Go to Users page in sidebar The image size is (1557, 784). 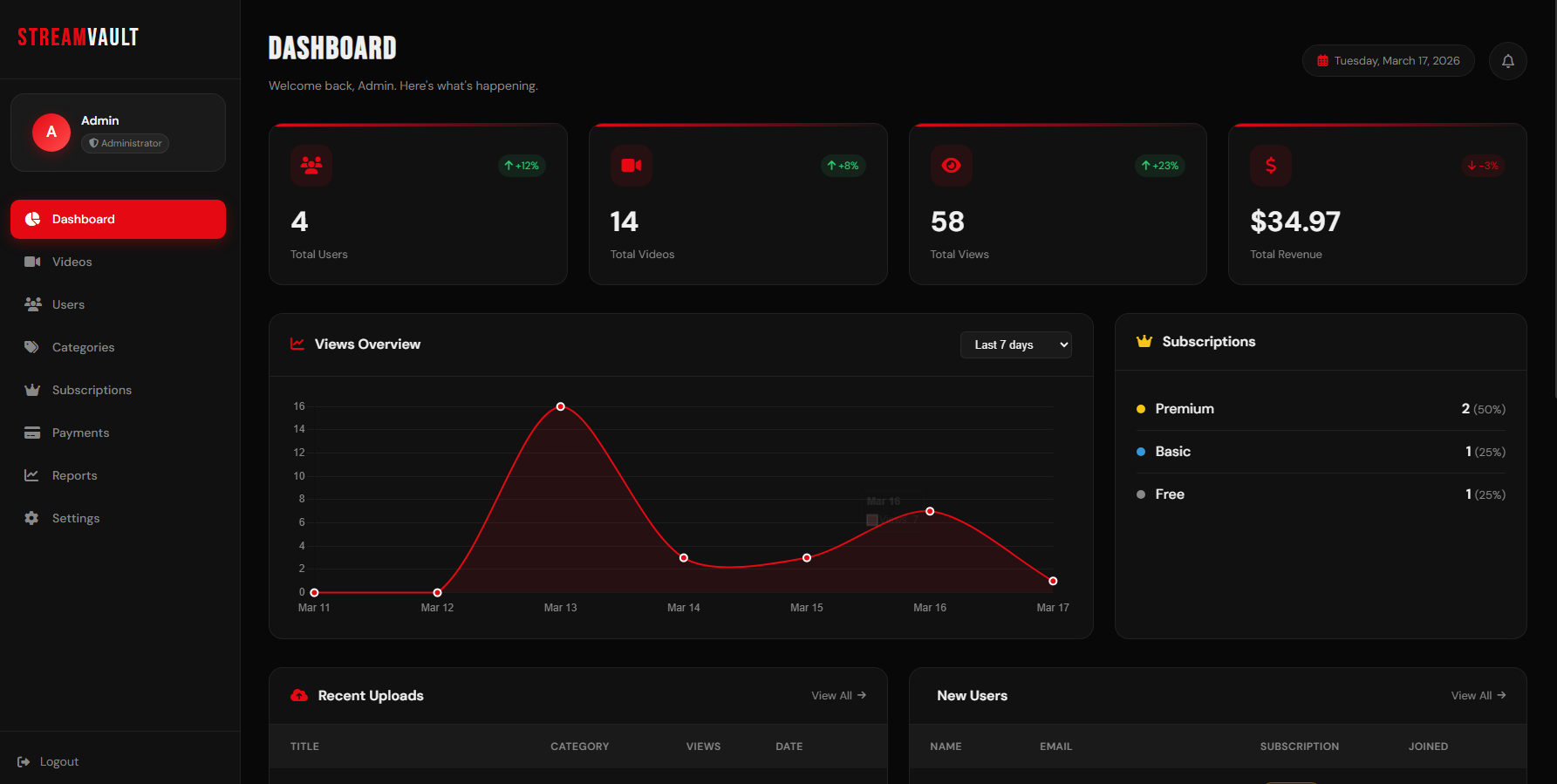pyautogui.click(x=68, y=304)
